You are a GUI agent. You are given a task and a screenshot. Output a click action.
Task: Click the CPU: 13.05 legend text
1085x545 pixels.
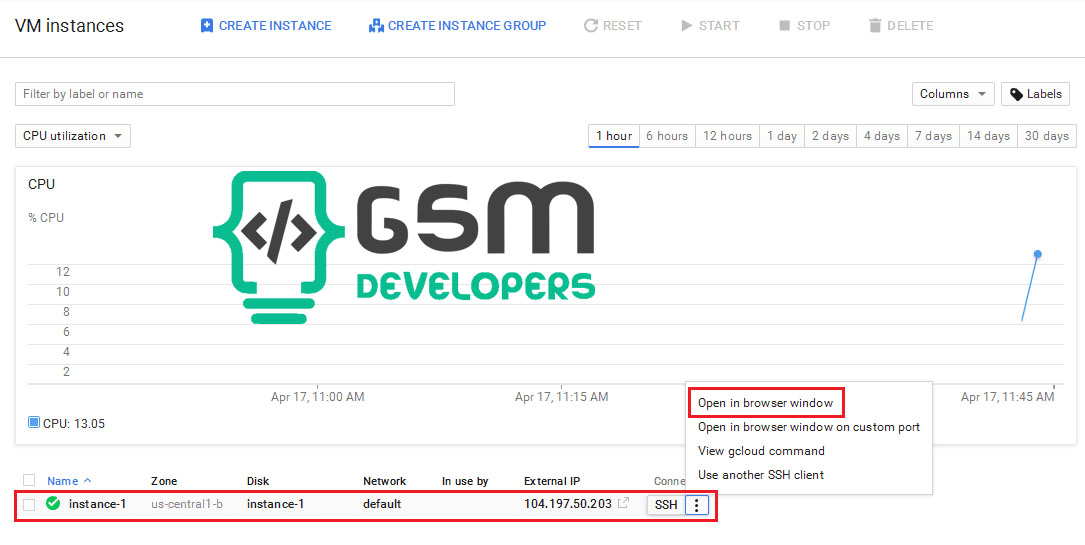(74, 423)
